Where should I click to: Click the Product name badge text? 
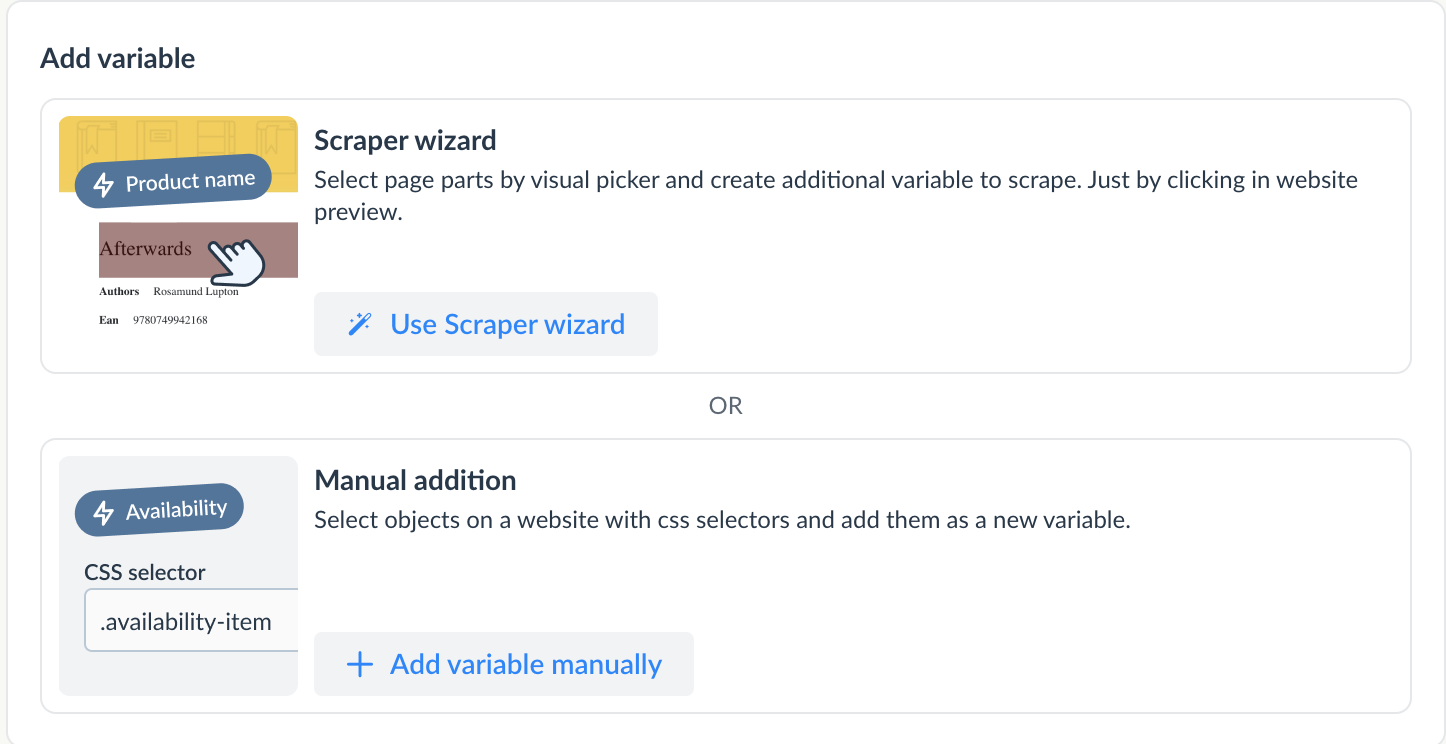pos(190,182)
